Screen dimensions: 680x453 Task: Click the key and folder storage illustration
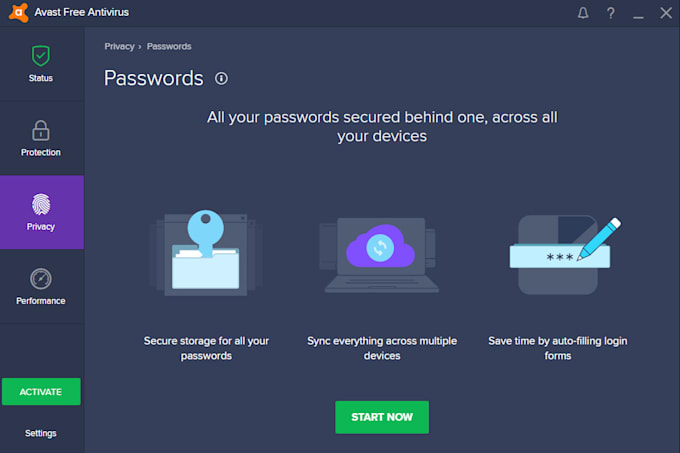tap(207, 251)
